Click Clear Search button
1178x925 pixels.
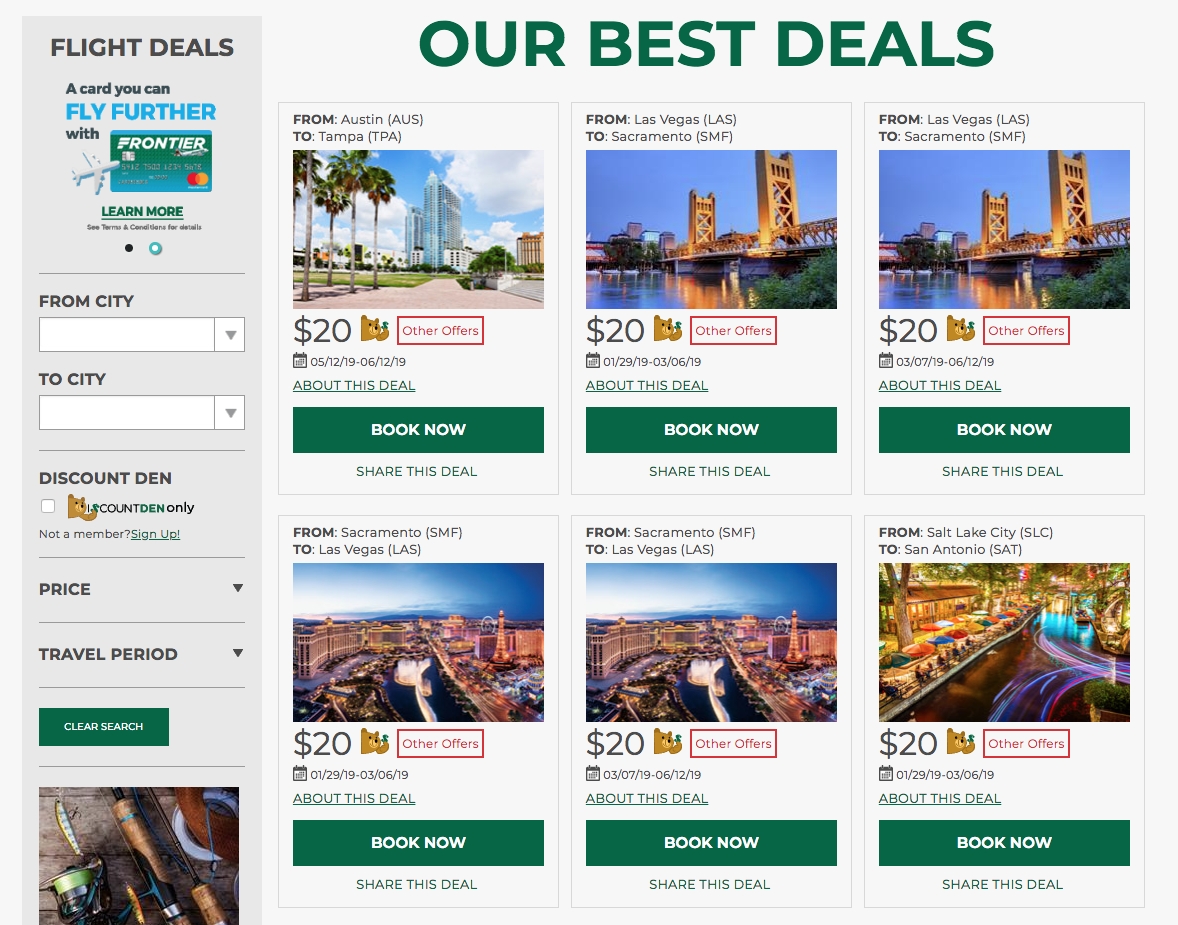coord(104,727)
